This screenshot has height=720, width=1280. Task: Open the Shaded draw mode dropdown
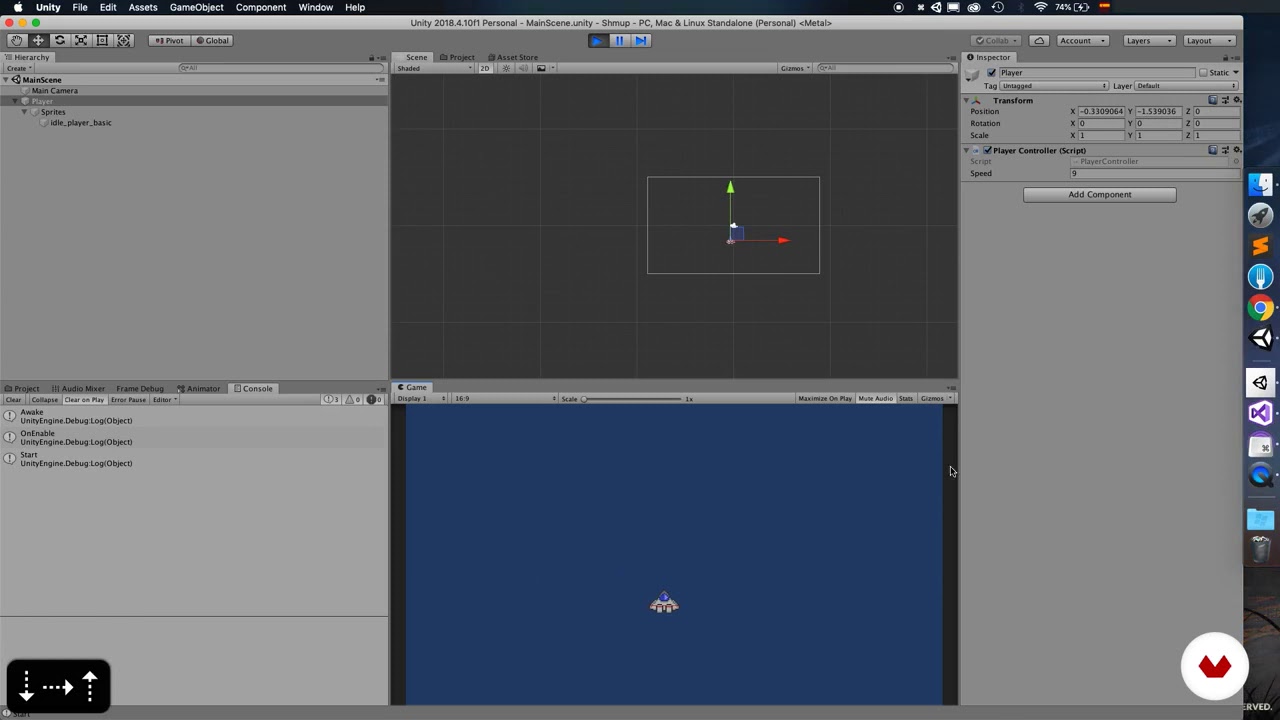click(x=433, y=68)
